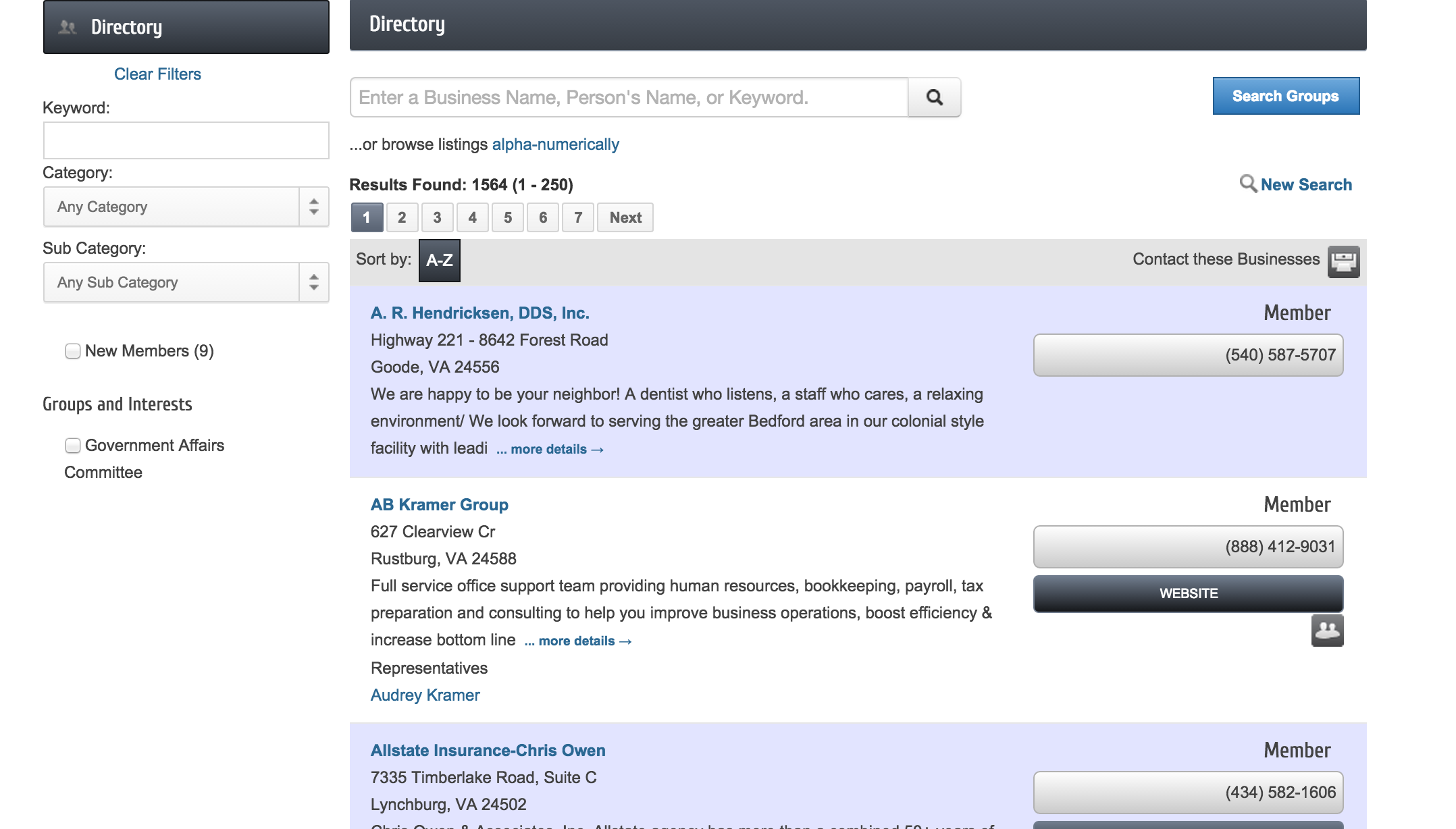
Task: Click phone number (540) 587-5707 button
Action: pos(1189,355)
